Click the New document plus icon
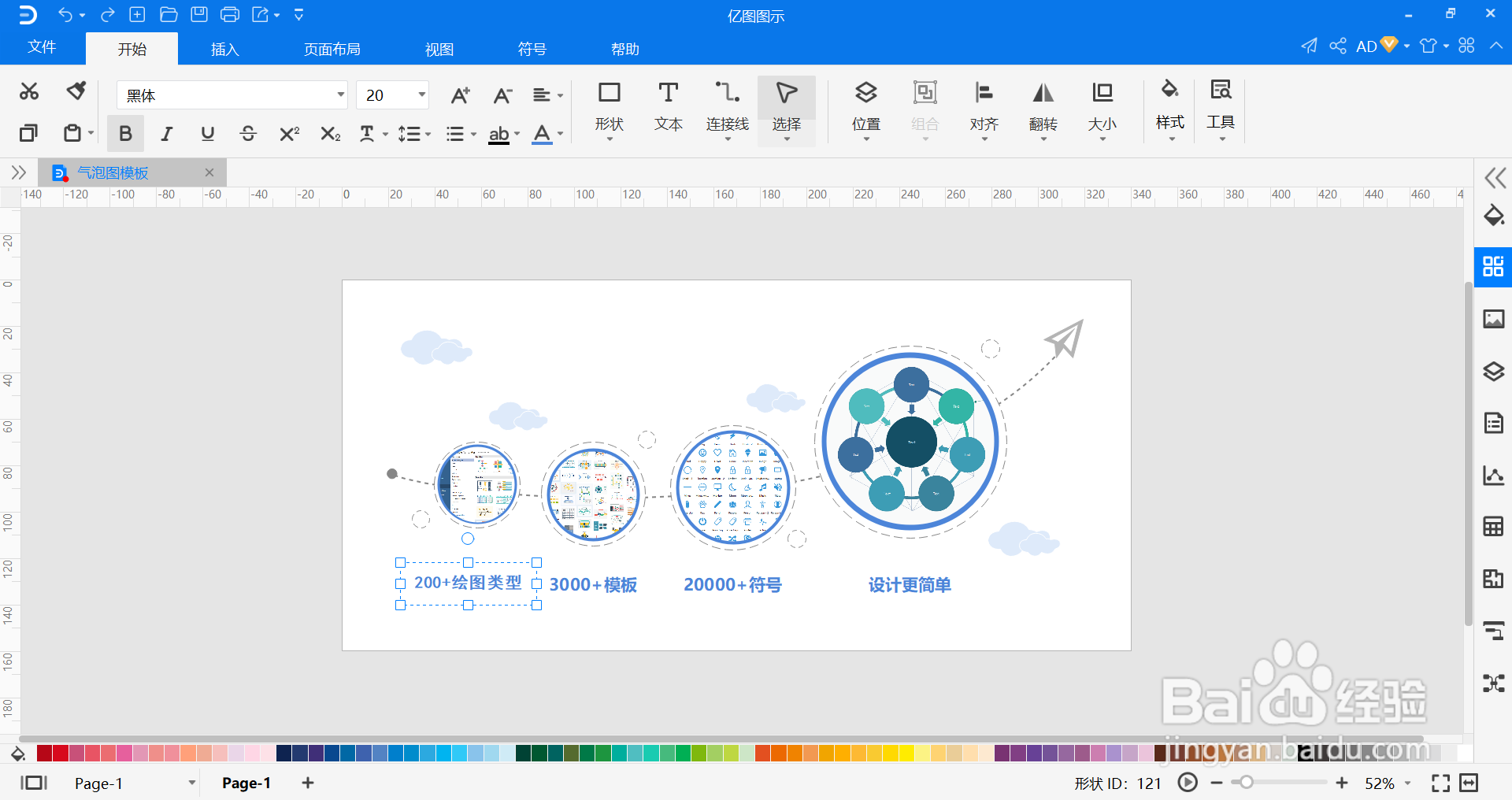 point(137,14)
